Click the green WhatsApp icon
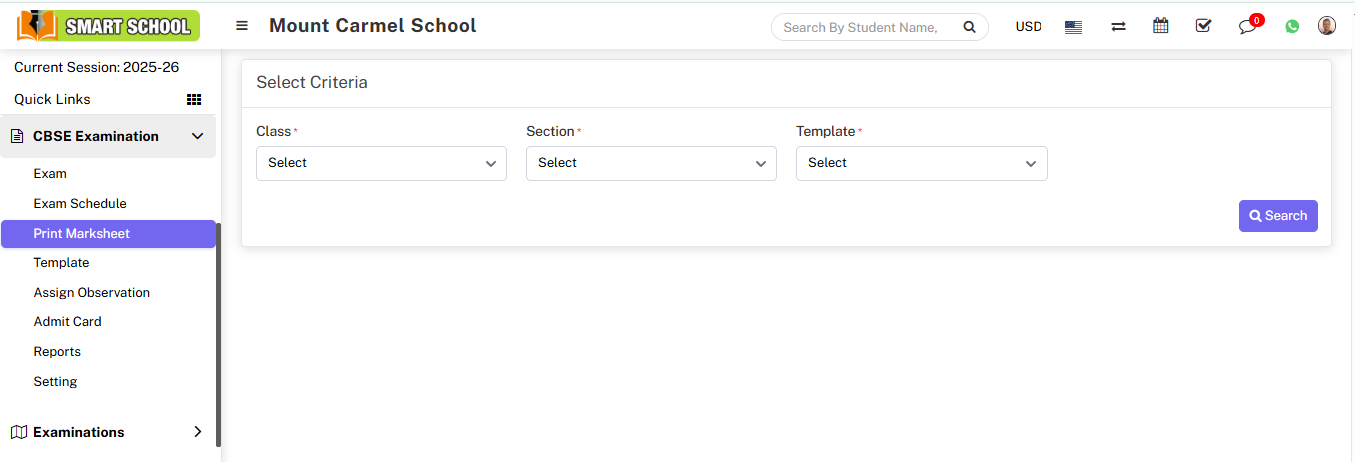 [x=1292, y=27]
